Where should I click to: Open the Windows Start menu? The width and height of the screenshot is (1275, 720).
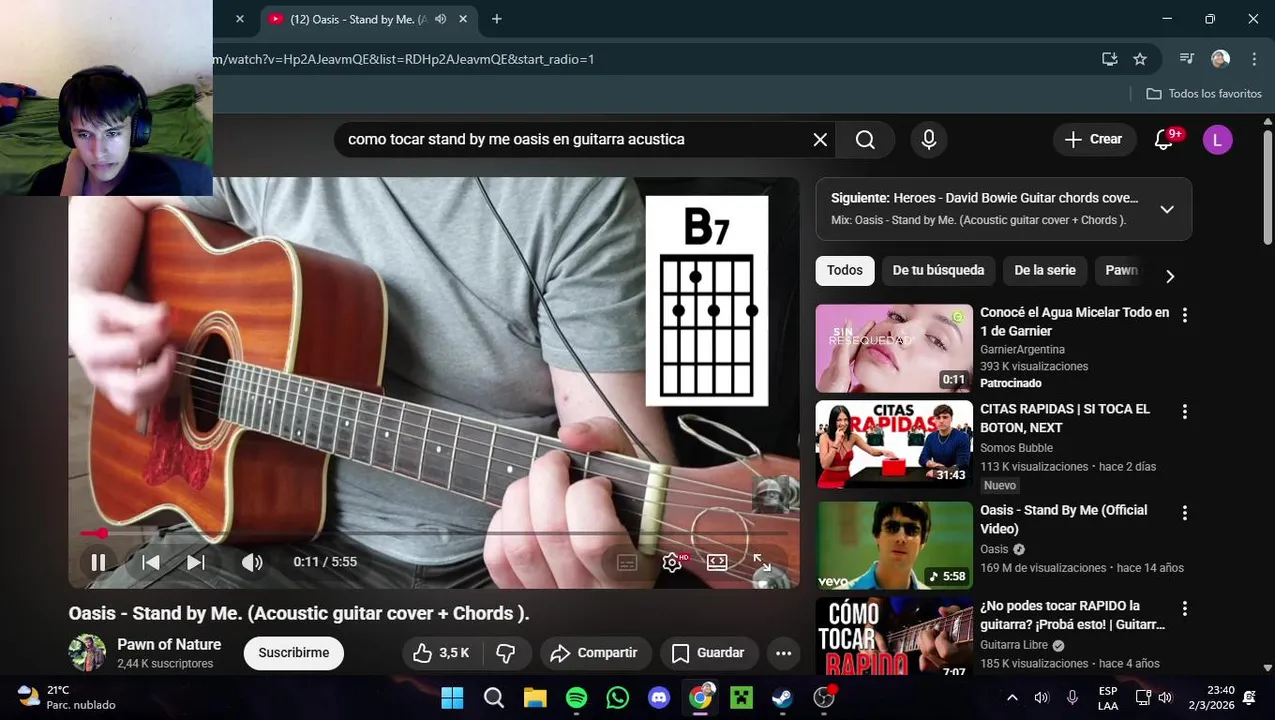point(452,698)
